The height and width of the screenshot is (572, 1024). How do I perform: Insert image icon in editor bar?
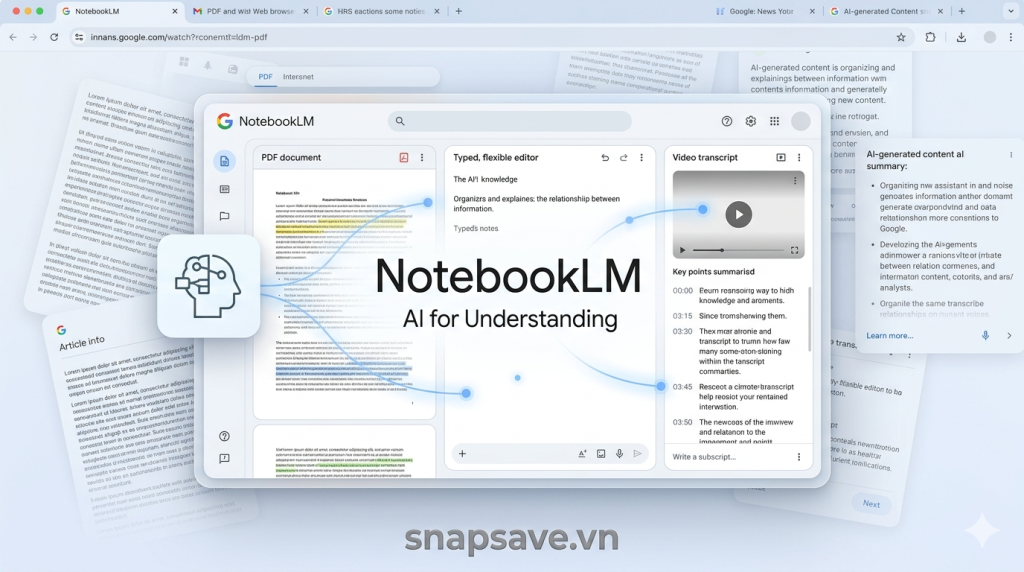pos(601,454)
